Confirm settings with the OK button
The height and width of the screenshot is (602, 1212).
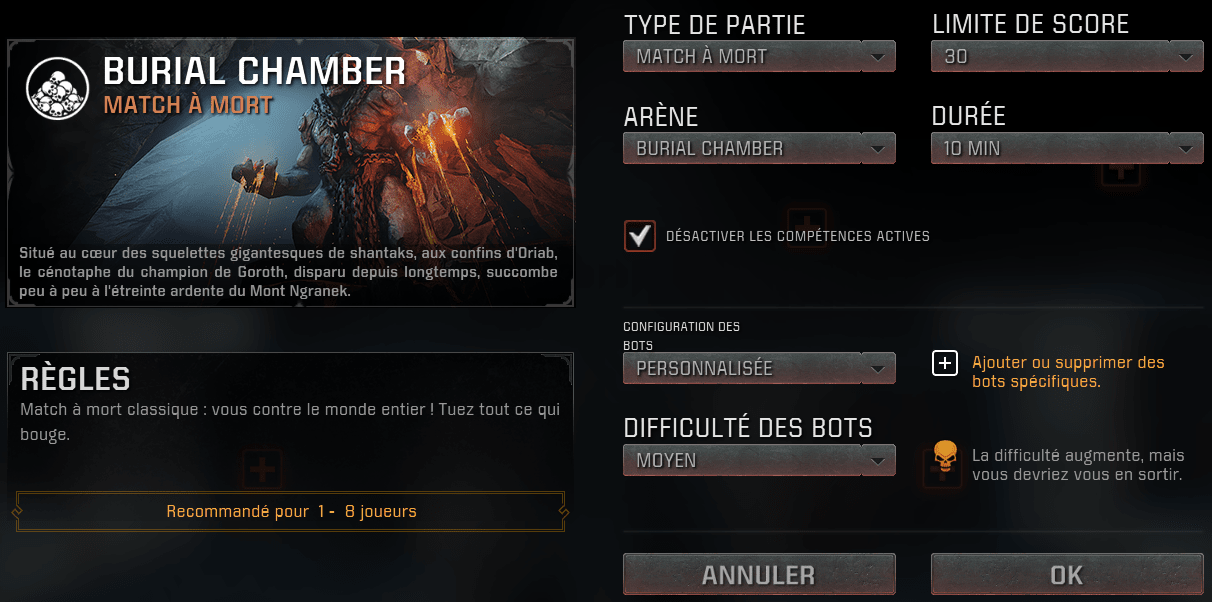pyautogui.click(x=1067, y=575)
